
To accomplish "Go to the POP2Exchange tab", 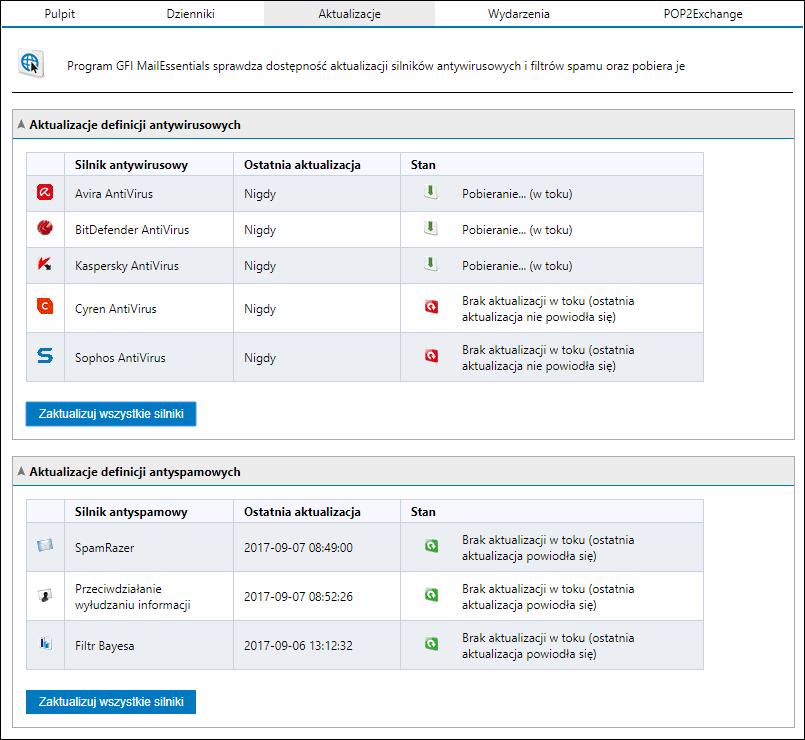I will click(703, 14).
